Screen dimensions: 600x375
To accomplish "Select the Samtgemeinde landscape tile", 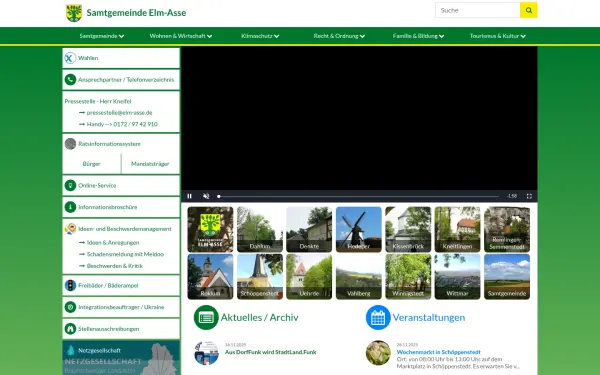I will click(507, 276).
